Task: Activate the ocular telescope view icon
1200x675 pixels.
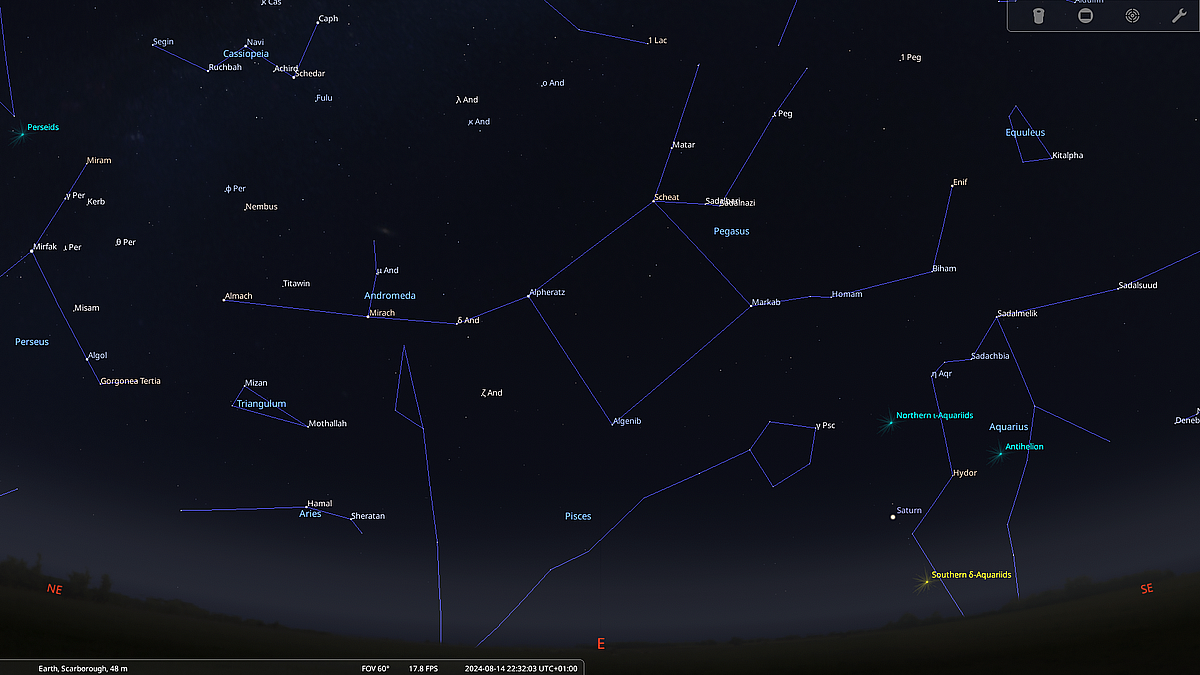Action: click(x=1039, y=16)
